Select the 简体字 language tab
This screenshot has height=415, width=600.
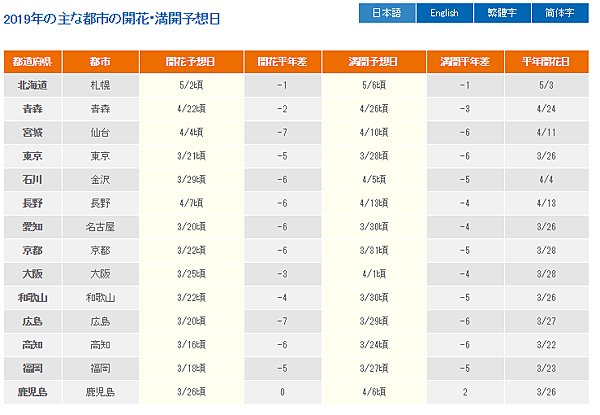pyautogui.click(x=560, y=13)
